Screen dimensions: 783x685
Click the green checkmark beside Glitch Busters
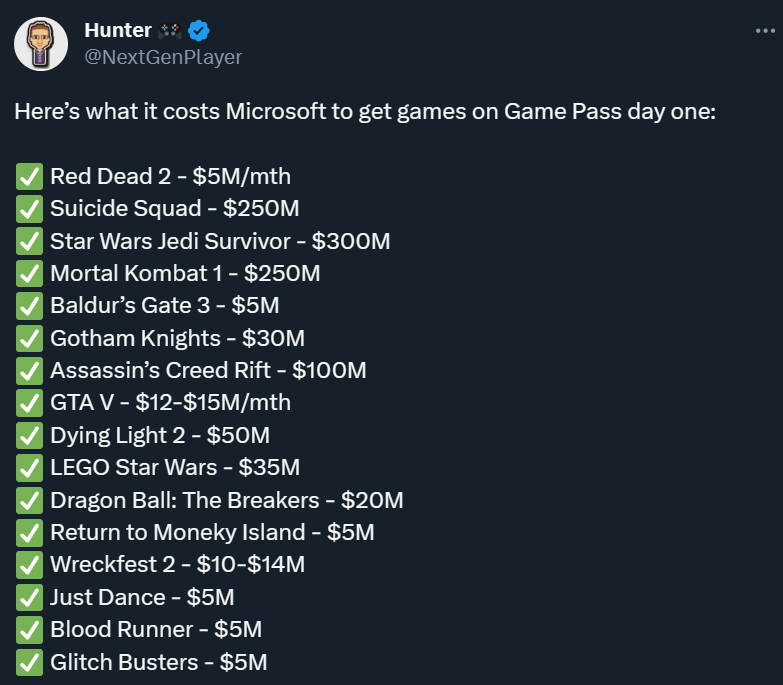[29, 661]
